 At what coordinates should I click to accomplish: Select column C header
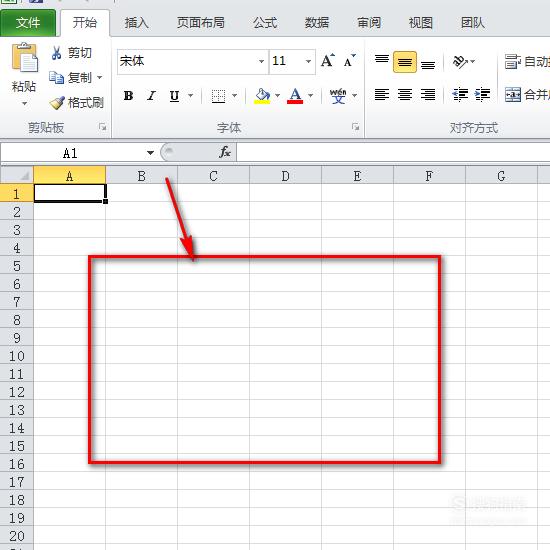pos(213,175)
